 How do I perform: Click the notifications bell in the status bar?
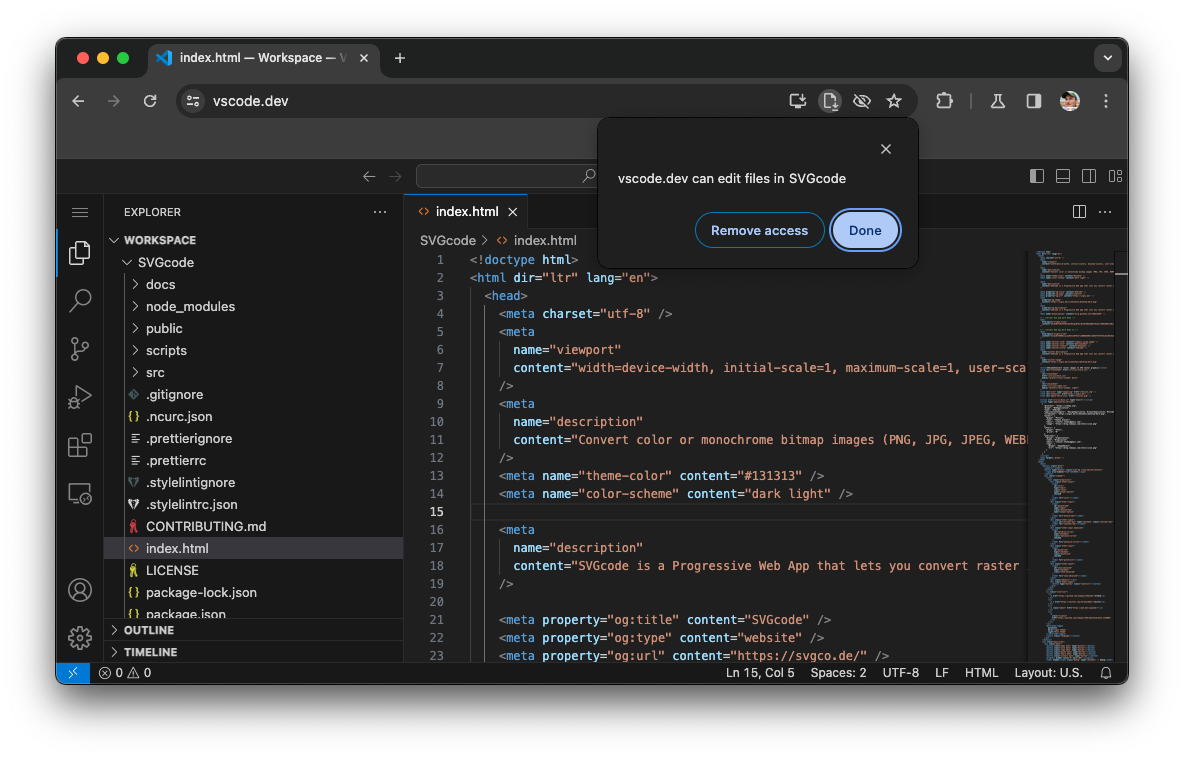coord(1105,672)
